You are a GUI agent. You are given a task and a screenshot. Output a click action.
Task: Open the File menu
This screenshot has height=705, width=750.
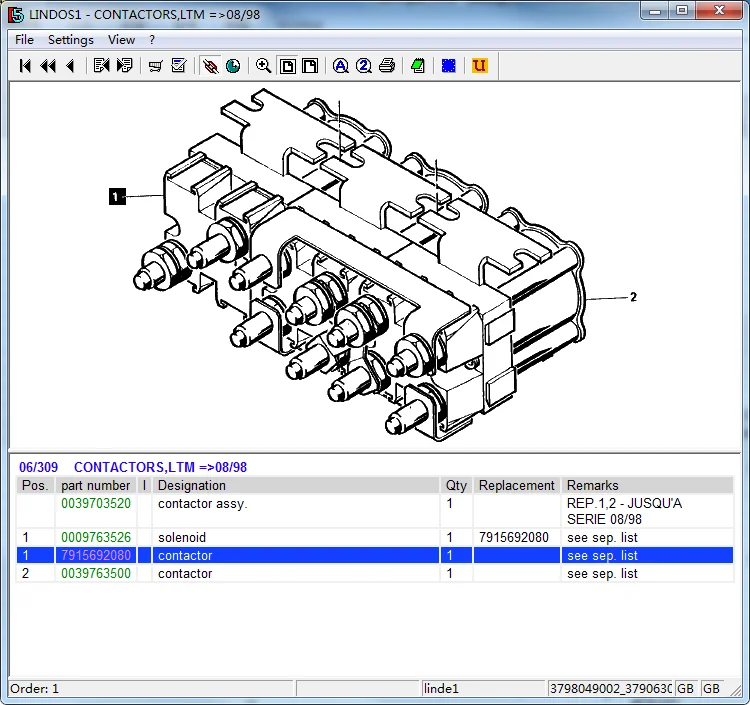(x=24, y=40)
